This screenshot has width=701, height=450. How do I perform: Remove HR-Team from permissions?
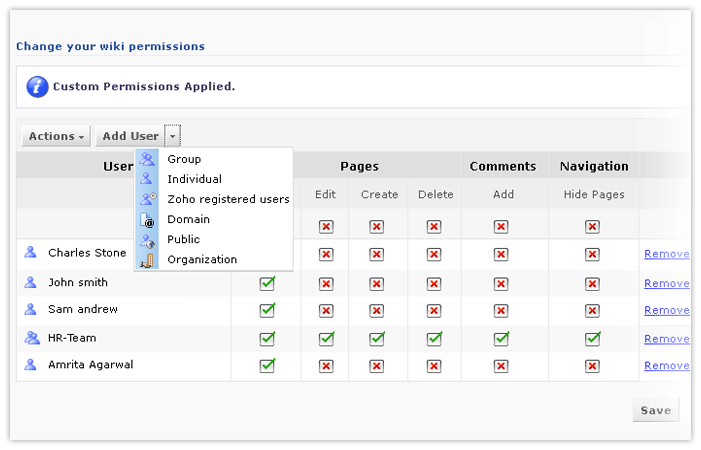pyautogui.click(x=667, y=339)
